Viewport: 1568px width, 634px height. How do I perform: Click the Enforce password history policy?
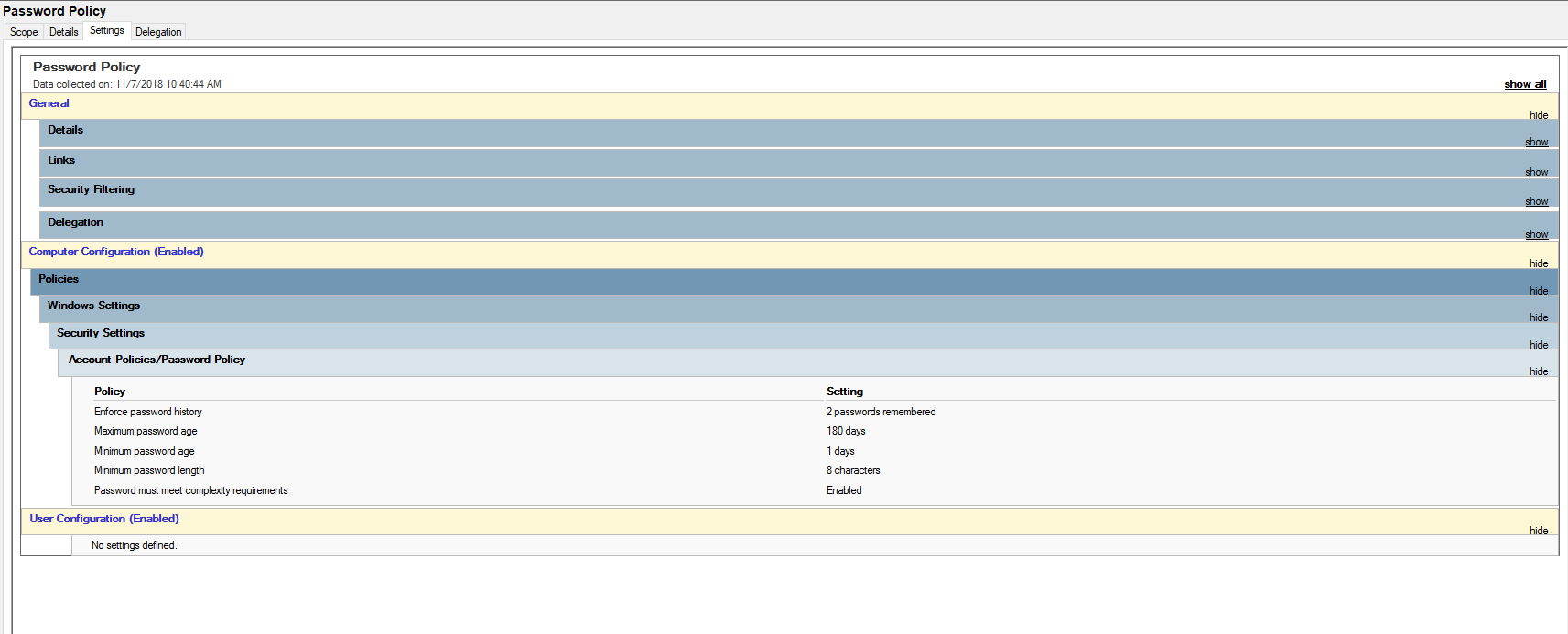148,412
